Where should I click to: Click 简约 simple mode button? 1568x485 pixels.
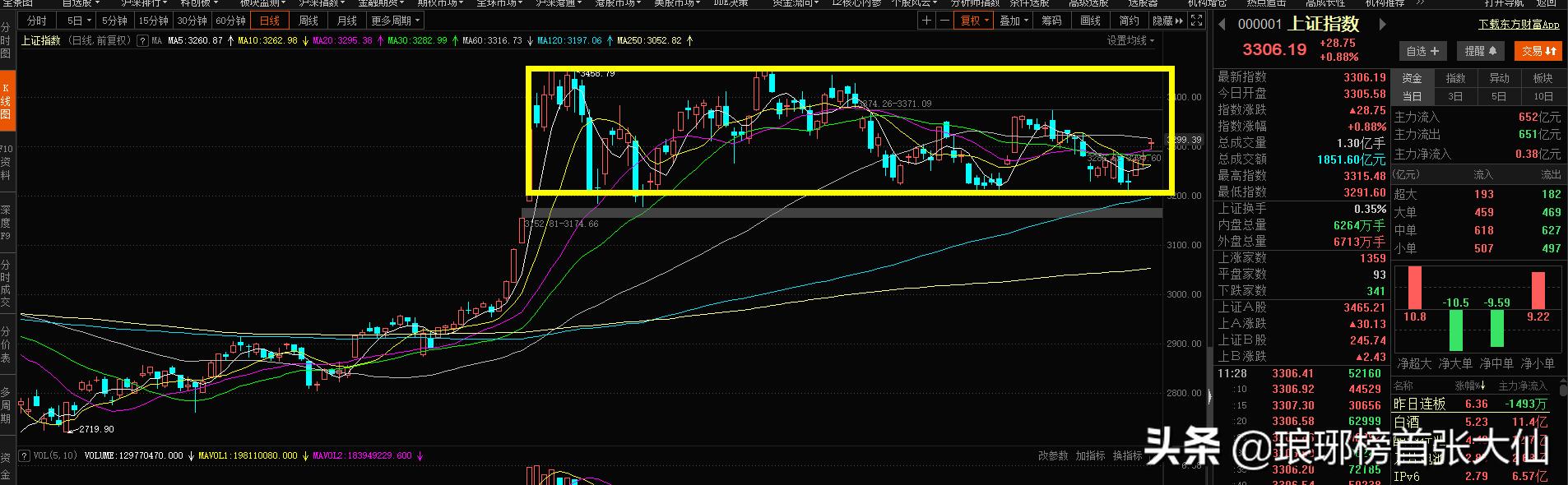click(x=1129, y=21)
